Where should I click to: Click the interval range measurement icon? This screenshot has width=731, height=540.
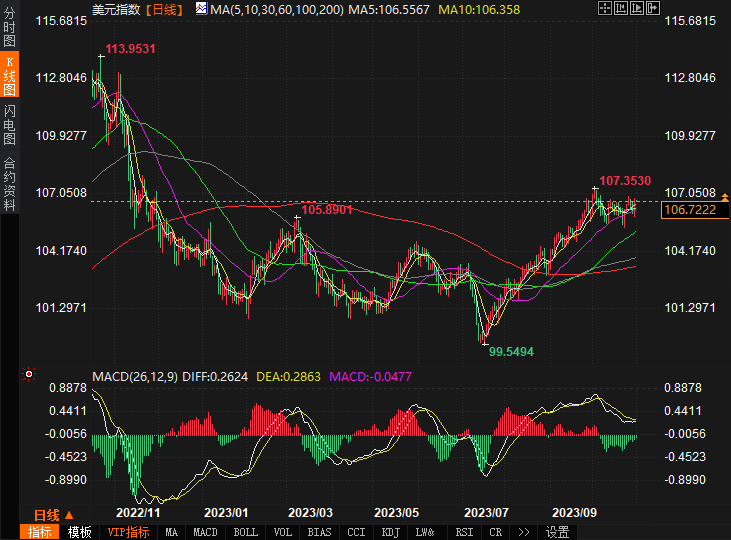[619, 9]
